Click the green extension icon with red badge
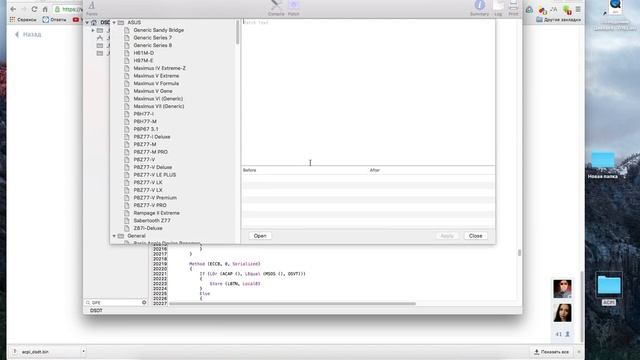Screen dimensions: 640x360 (567, 9)
